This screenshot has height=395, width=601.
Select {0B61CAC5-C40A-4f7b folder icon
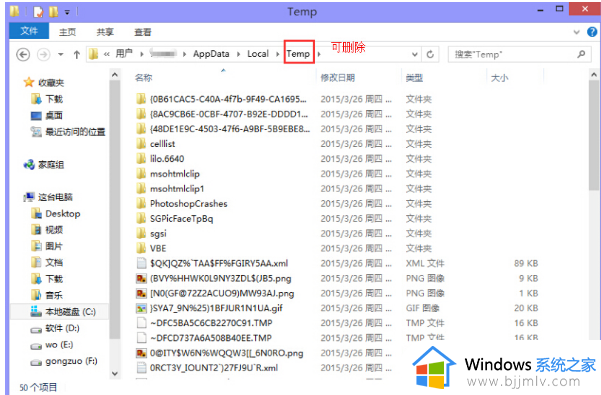[x=141, y=99]
